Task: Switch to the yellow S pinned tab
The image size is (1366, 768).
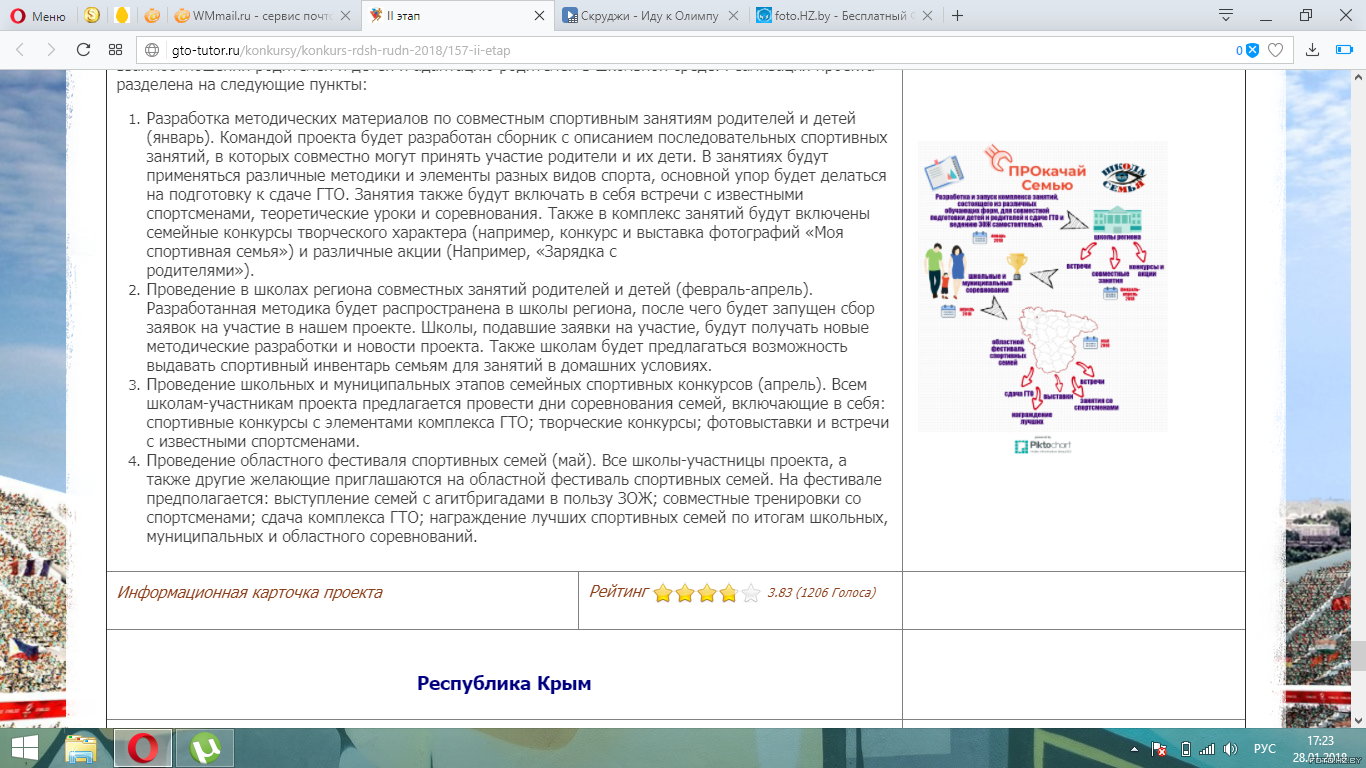Action: [x=92, y=15]
